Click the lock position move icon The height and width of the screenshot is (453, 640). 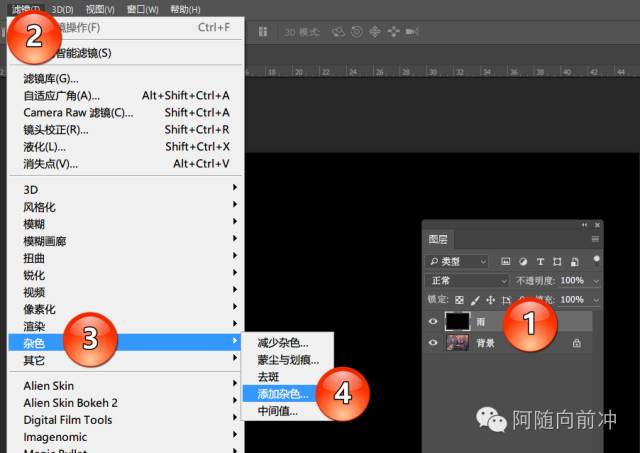[492, 300]
